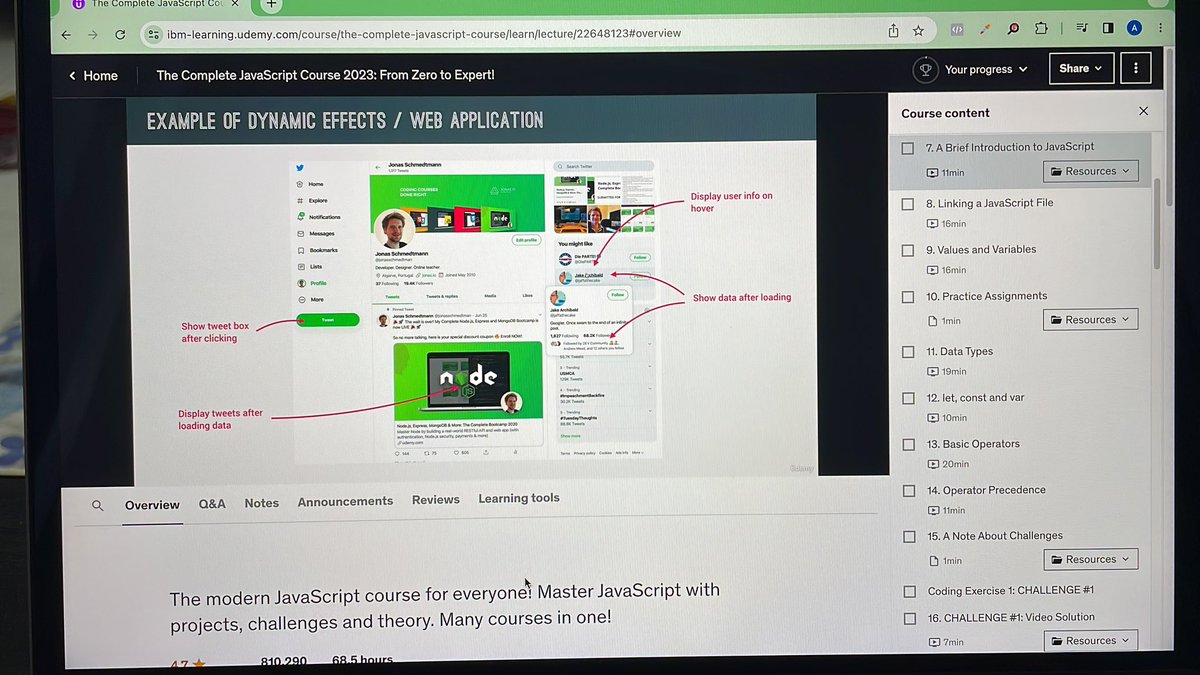This screenshot has height=675, width=1200.
Task: Close the Course content panel
Action: click(1143, 112)
